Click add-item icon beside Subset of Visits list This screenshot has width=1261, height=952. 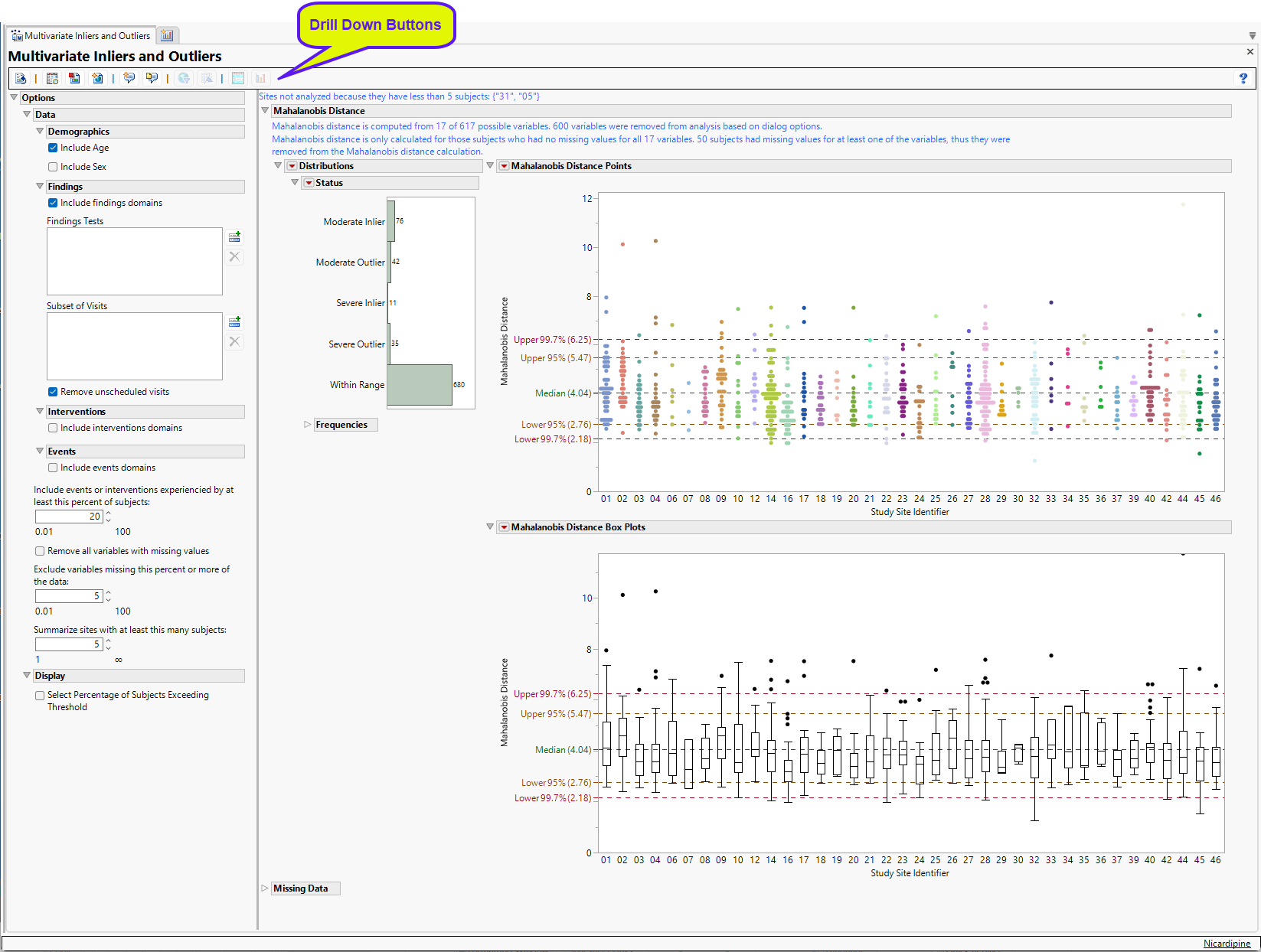pyautogui.click(x=235, y=322)
